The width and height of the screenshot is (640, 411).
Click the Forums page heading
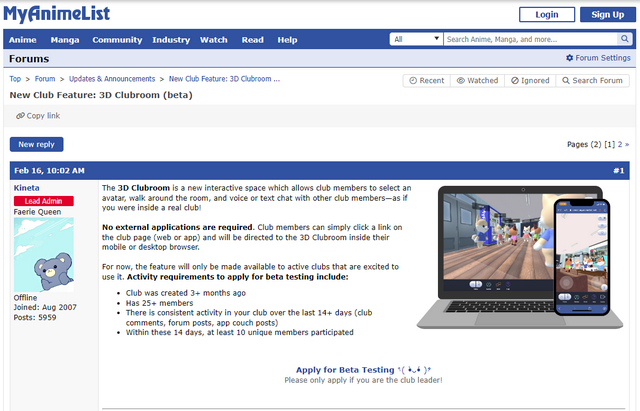[29, 59]
